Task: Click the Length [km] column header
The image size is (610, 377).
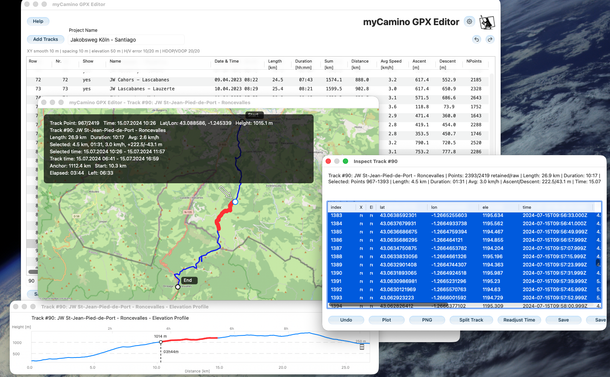Action: [x=275, y=64]
